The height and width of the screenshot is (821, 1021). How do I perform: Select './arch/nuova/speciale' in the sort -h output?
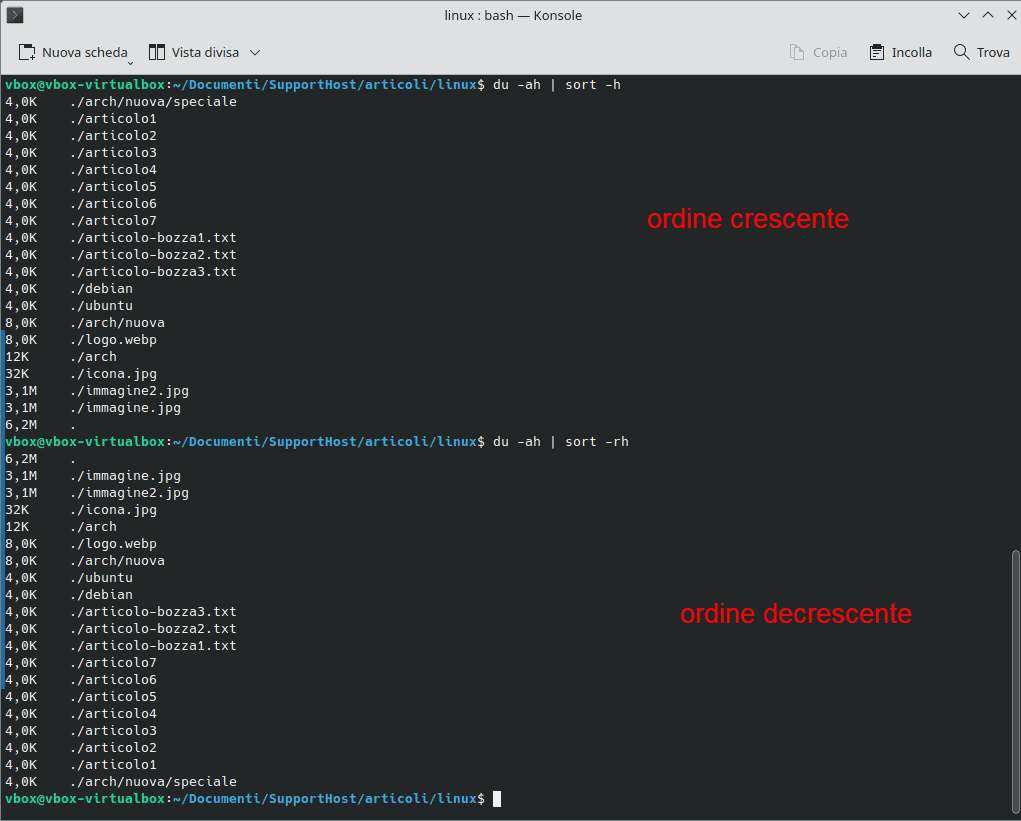pyautogui.click(x=153, y=102)
